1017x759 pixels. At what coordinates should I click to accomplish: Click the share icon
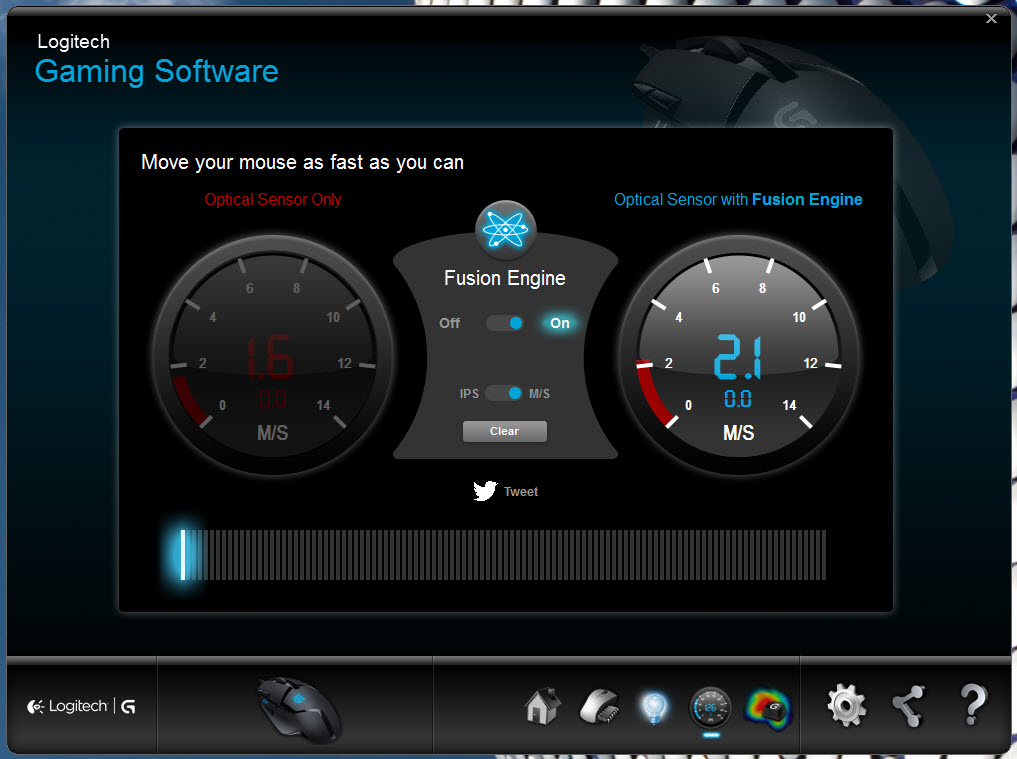(x=909, y=706)
